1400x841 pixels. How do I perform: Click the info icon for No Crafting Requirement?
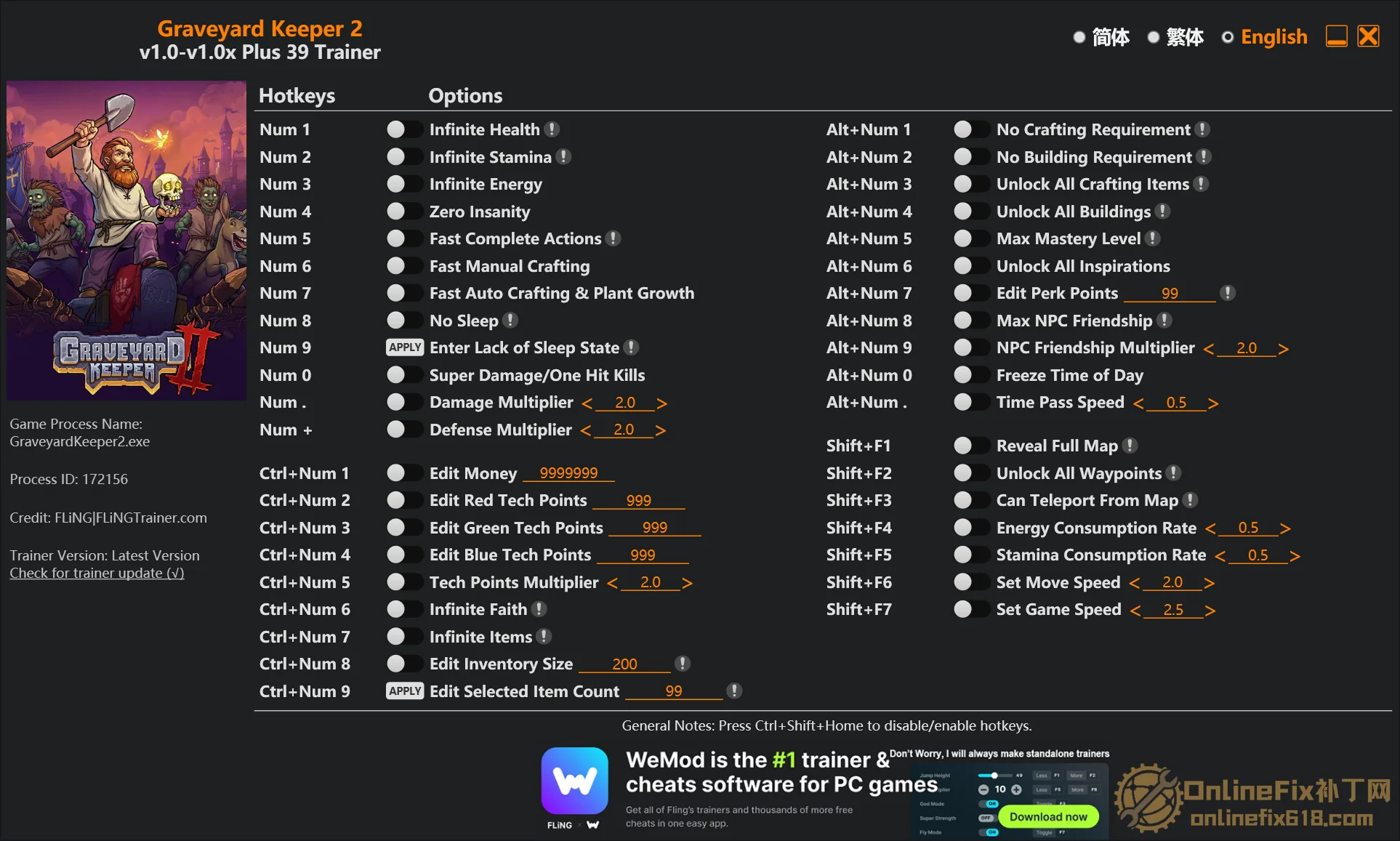pos(1203,129)
